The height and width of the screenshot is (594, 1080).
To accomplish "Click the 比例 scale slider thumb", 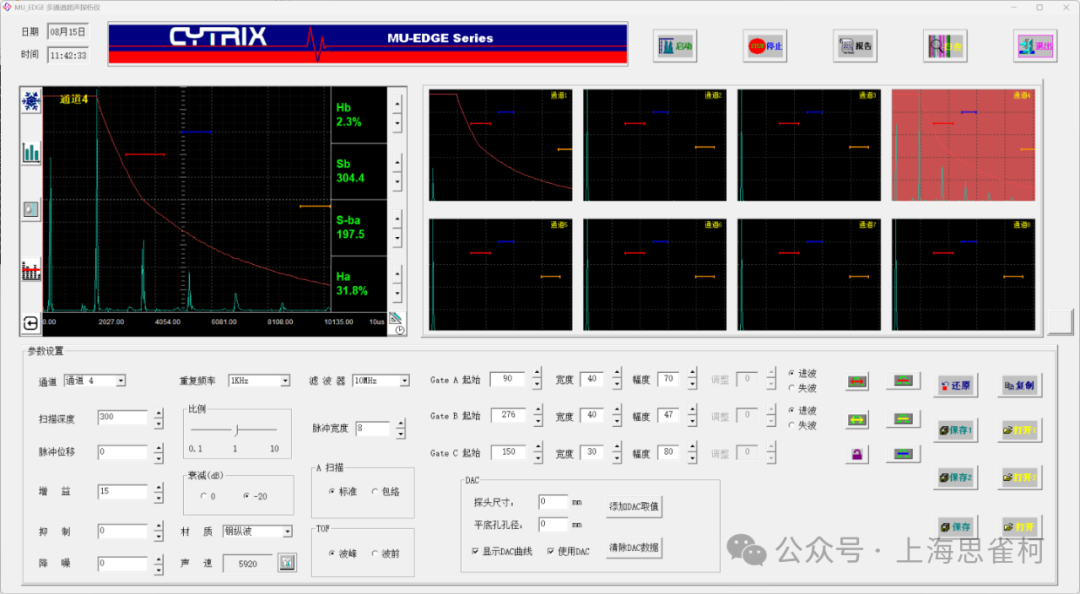I will pos(236,430).
